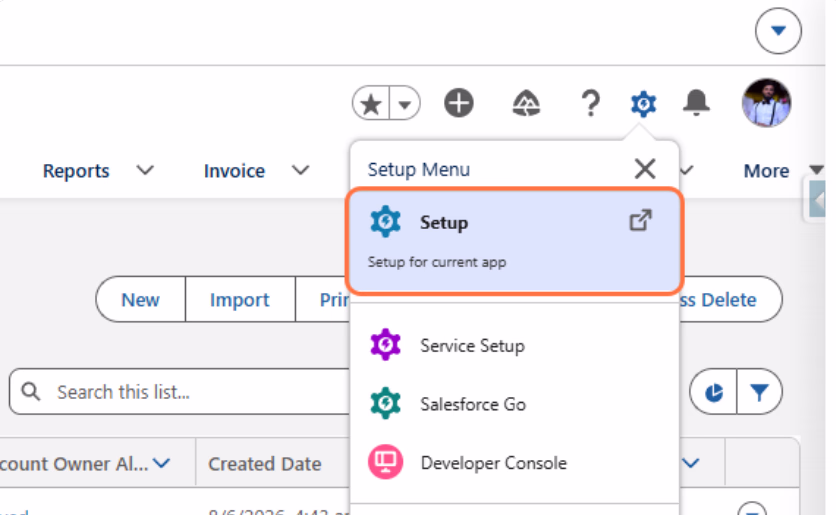Viewport: 836px width, 515px height.
Task: Open the Notifications bell
Action: click(696, 103)
